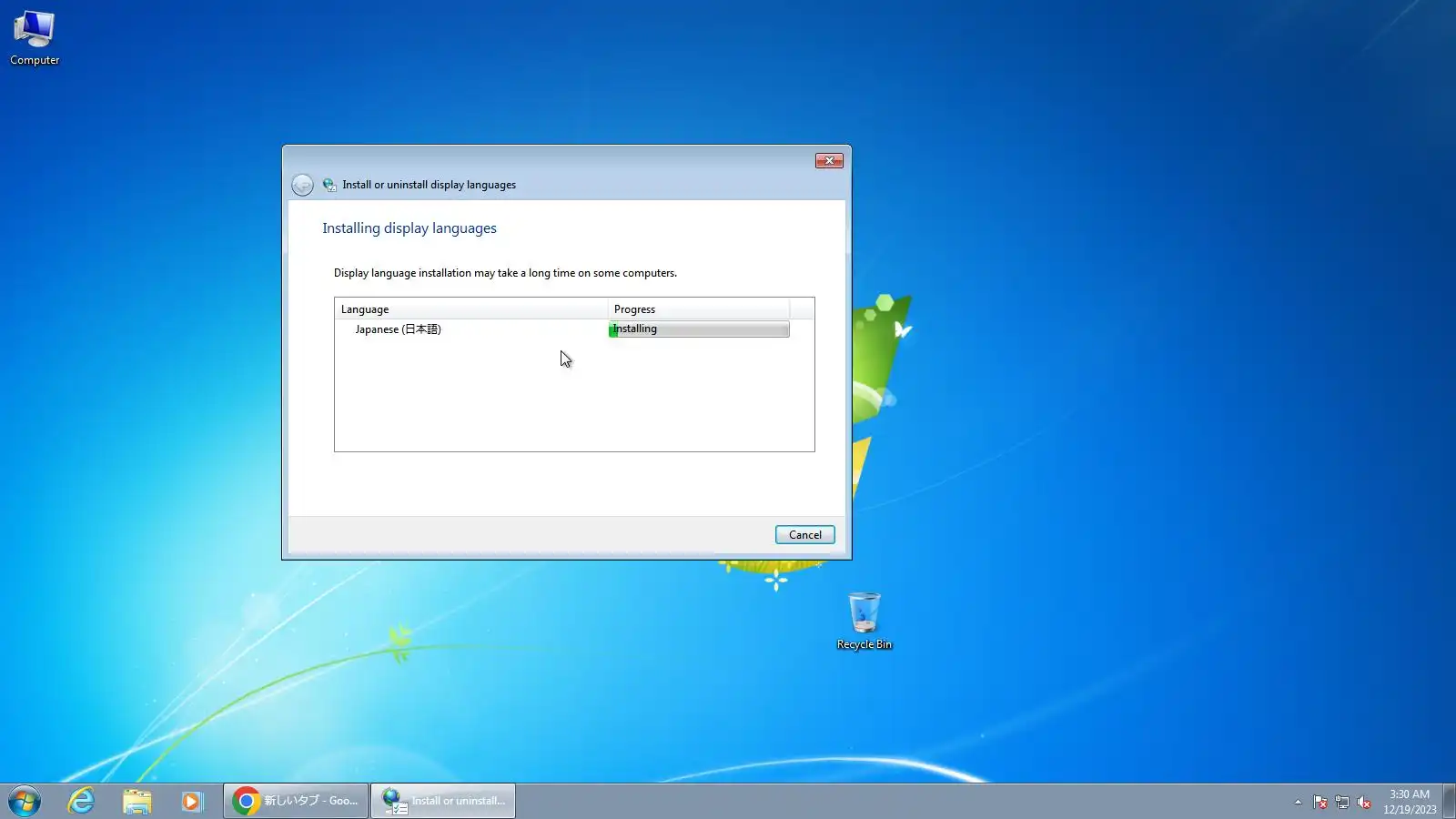Open the network status tray icon

coord(1342,802)
